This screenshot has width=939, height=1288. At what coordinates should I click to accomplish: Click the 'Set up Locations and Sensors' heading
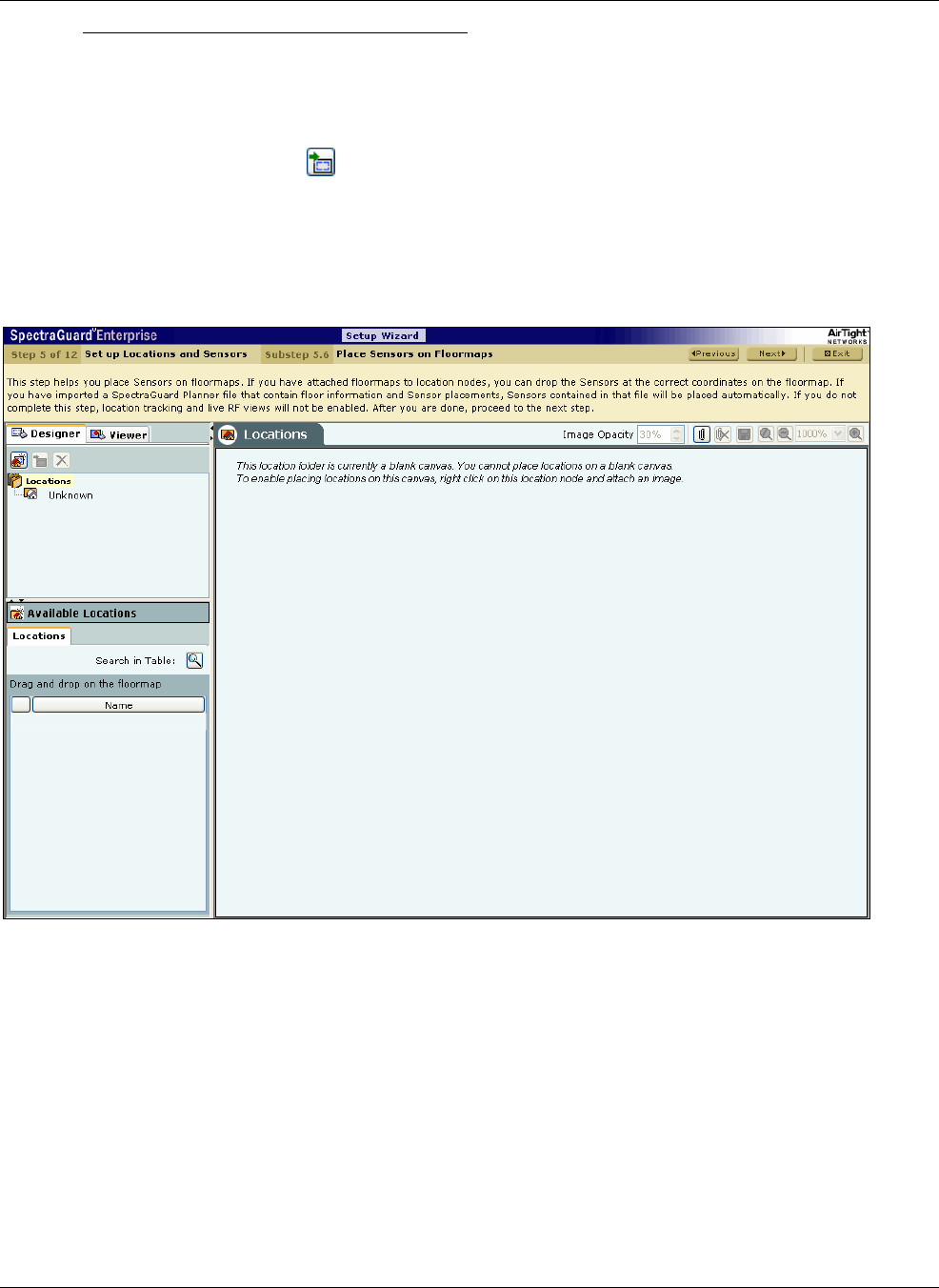pos(166,353)
